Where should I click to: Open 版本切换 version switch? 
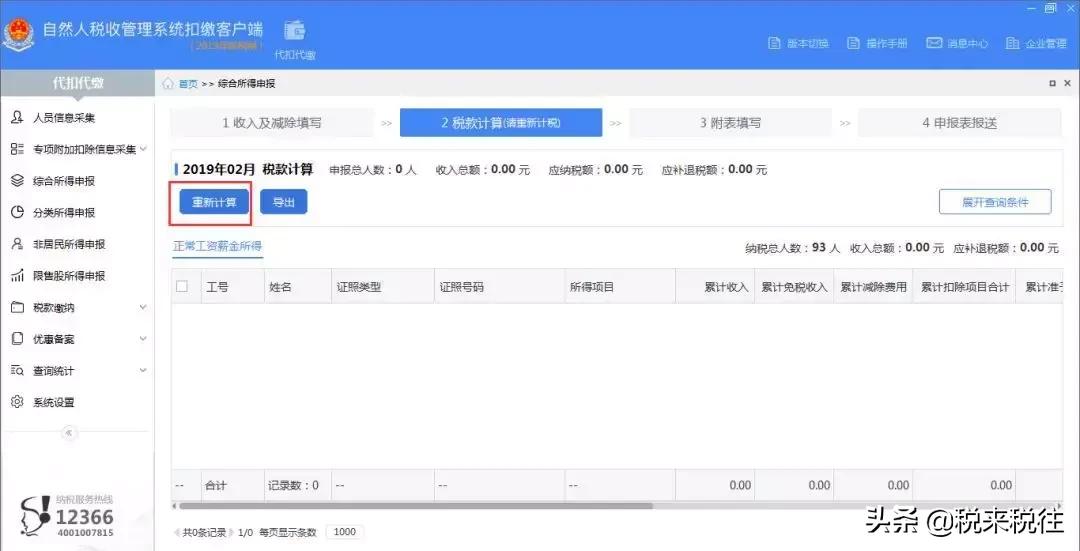[x=798, y=43]
